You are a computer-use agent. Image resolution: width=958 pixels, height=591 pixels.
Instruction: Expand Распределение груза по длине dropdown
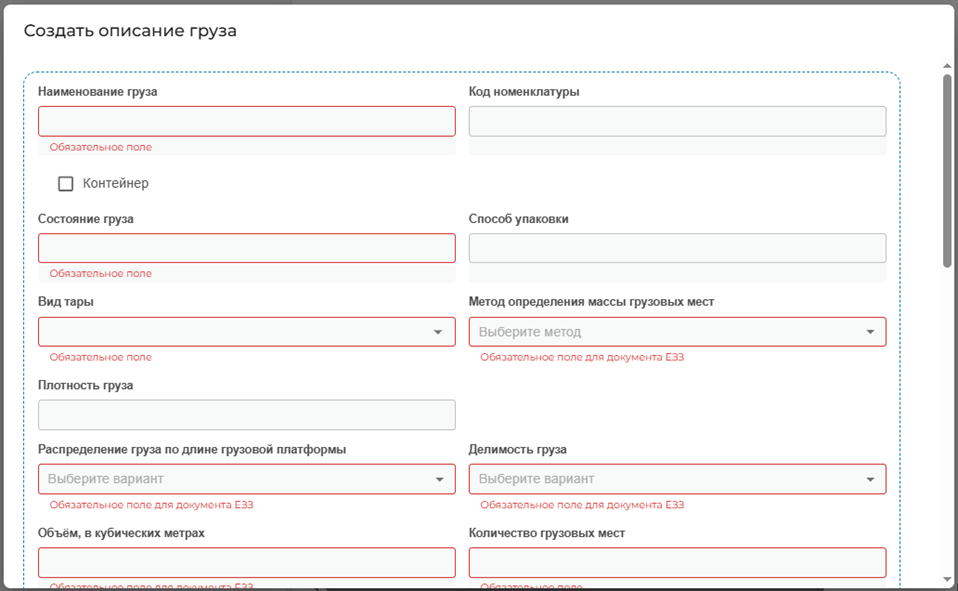(x=247, y=479)
